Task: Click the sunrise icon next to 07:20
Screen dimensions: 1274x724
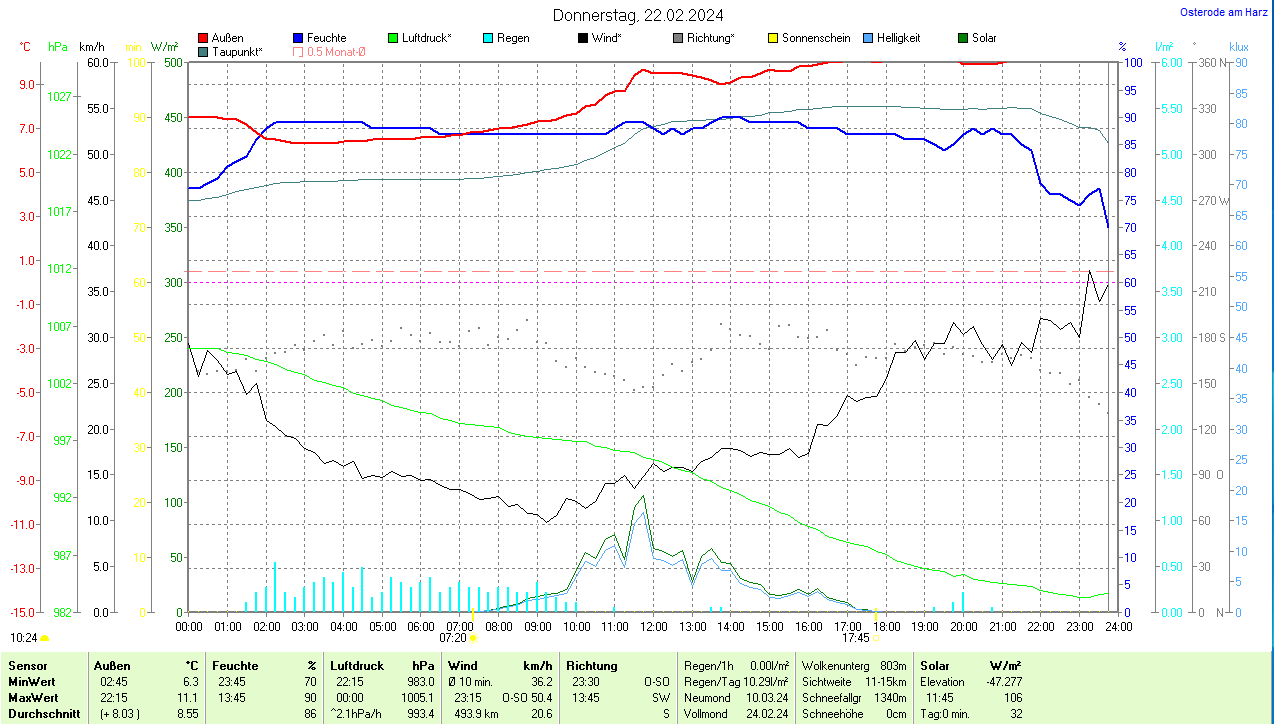Action: click(x=473, y=637)
